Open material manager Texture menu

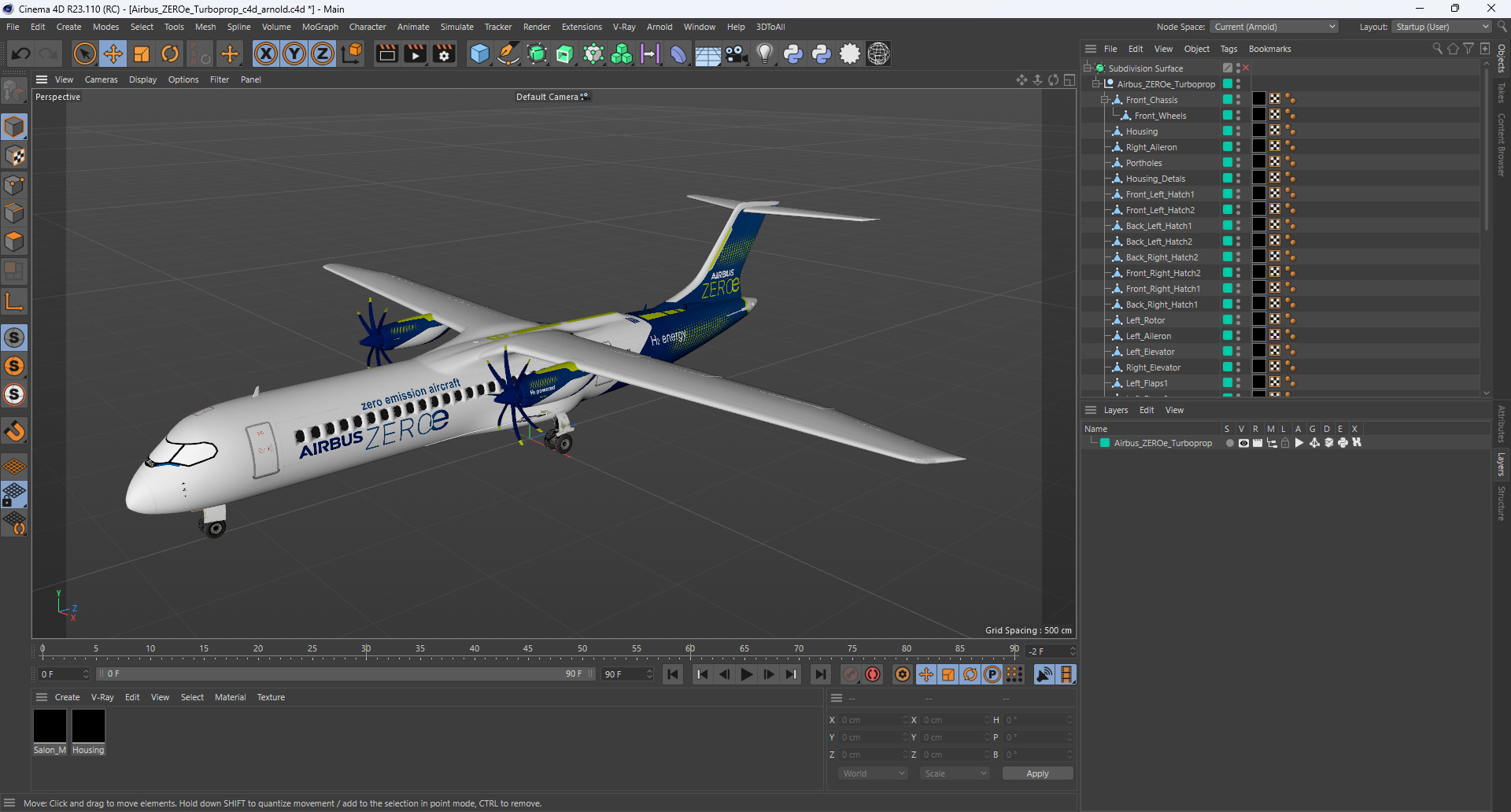click(x=271, y=697)
